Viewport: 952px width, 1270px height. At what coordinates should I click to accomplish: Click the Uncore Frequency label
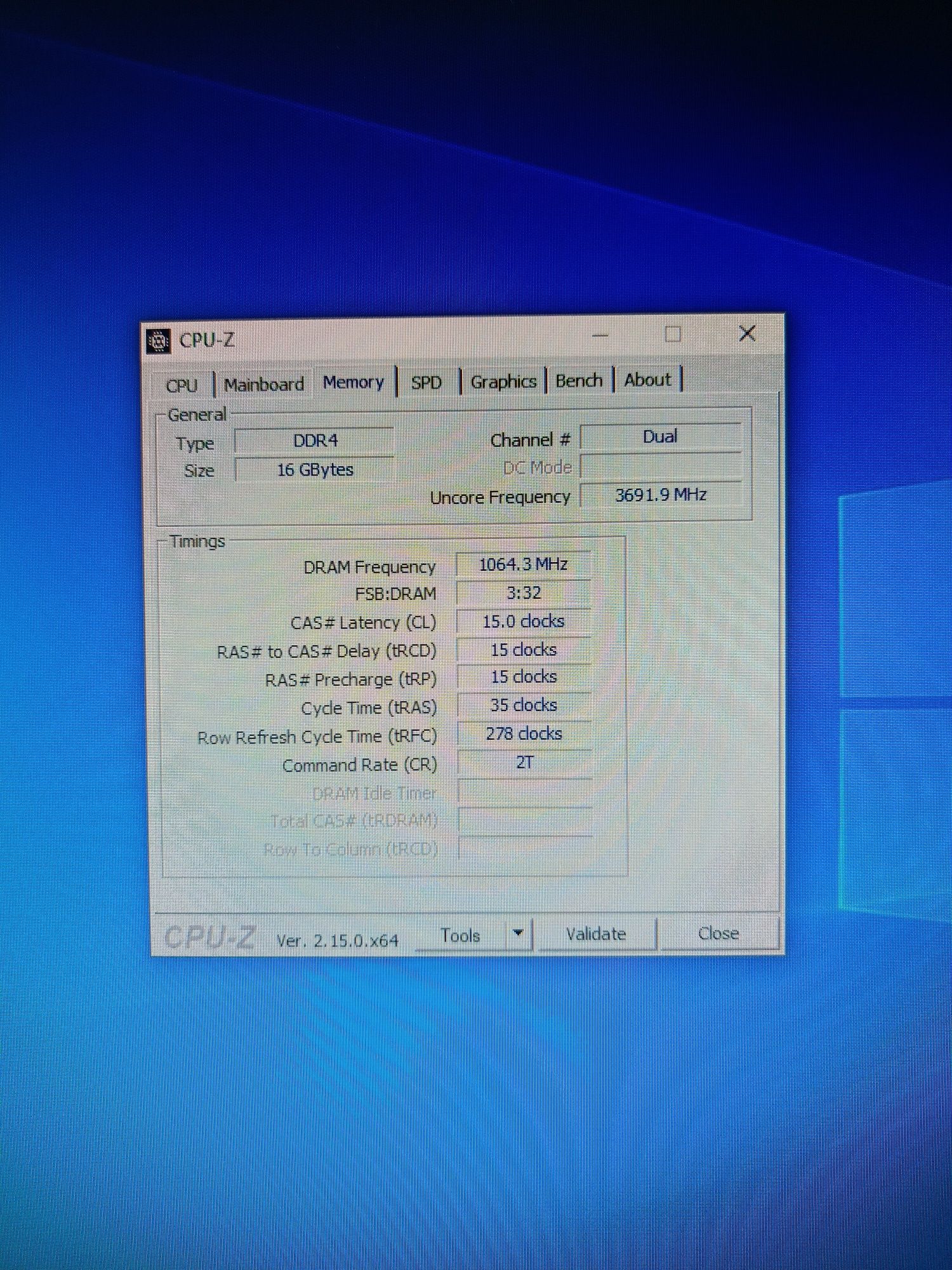tap(500, 498)
